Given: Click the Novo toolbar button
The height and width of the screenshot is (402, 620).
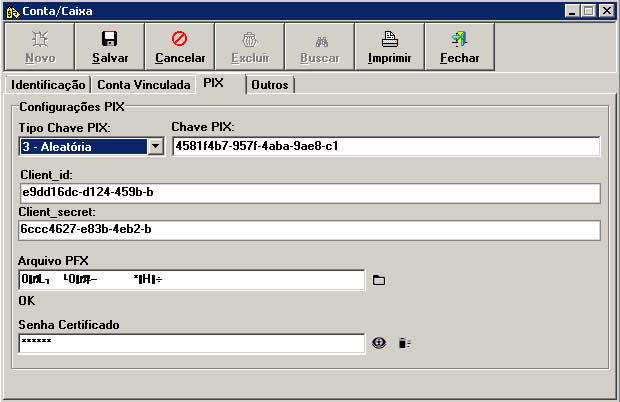Looking at the screenshot, I should tap(39, 47).
